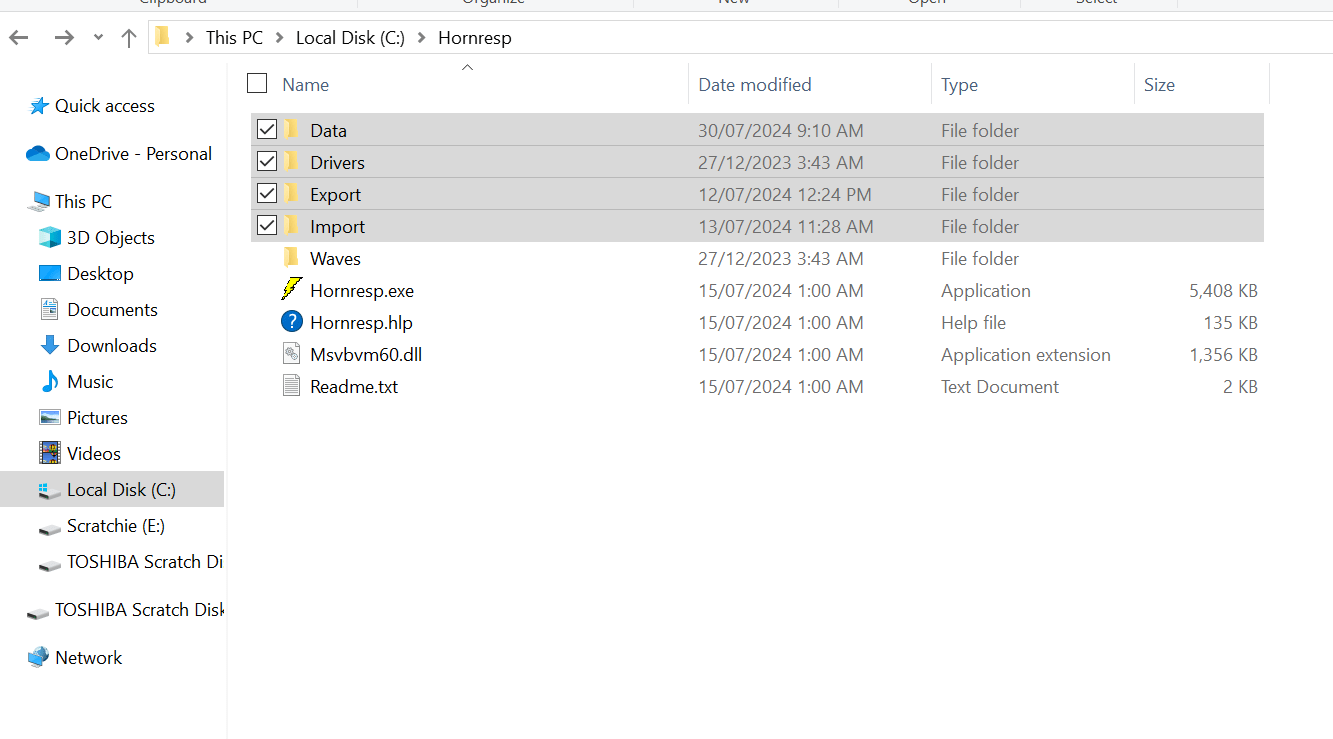Click the Waves folder icon
This screenshot has height=739, width=1333.
point(292,257)
